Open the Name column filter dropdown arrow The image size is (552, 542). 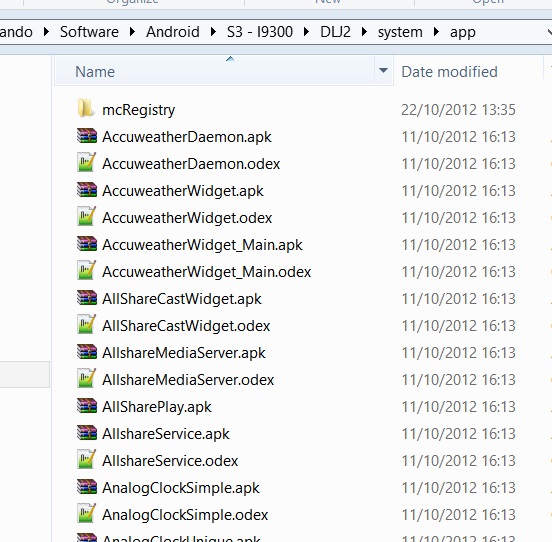383,70
